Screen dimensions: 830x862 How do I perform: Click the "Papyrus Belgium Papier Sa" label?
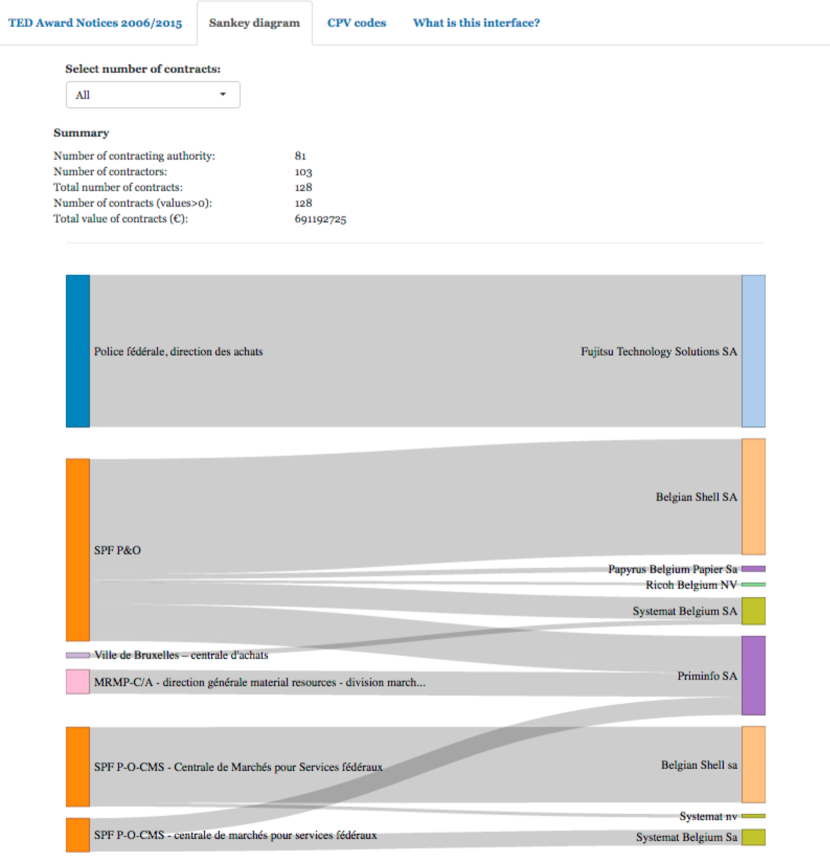coord(672,570)
